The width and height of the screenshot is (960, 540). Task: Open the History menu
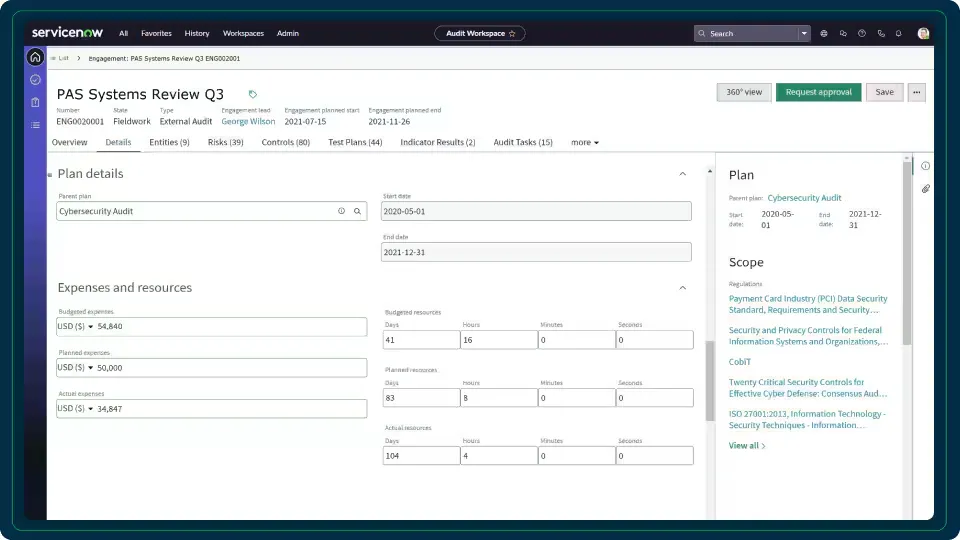click(x=197, y=34)
